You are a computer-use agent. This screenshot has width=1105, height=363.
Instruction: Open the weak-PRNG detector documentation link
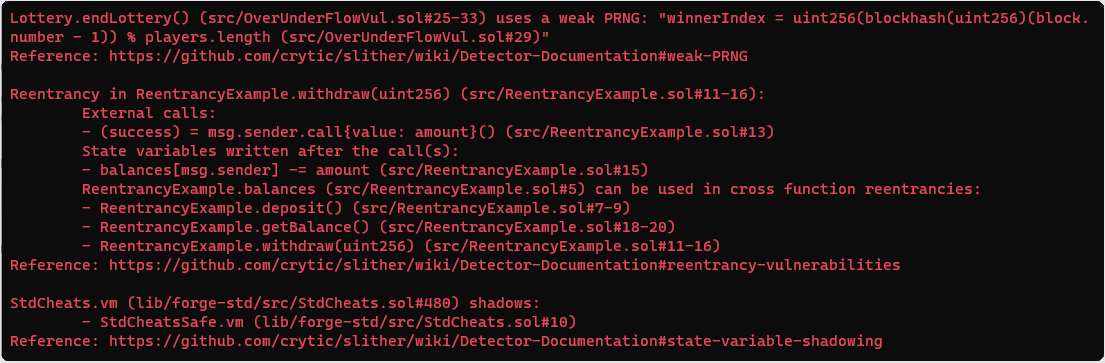click(428, 56)
